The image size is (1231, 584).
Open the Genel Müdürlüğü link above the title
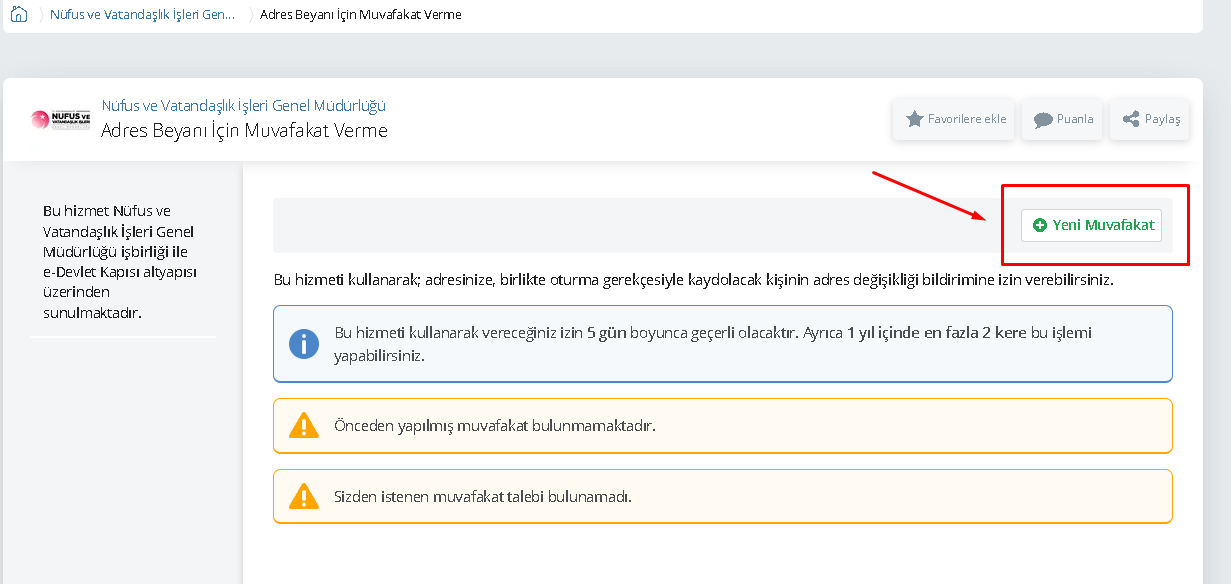[243, 106]
